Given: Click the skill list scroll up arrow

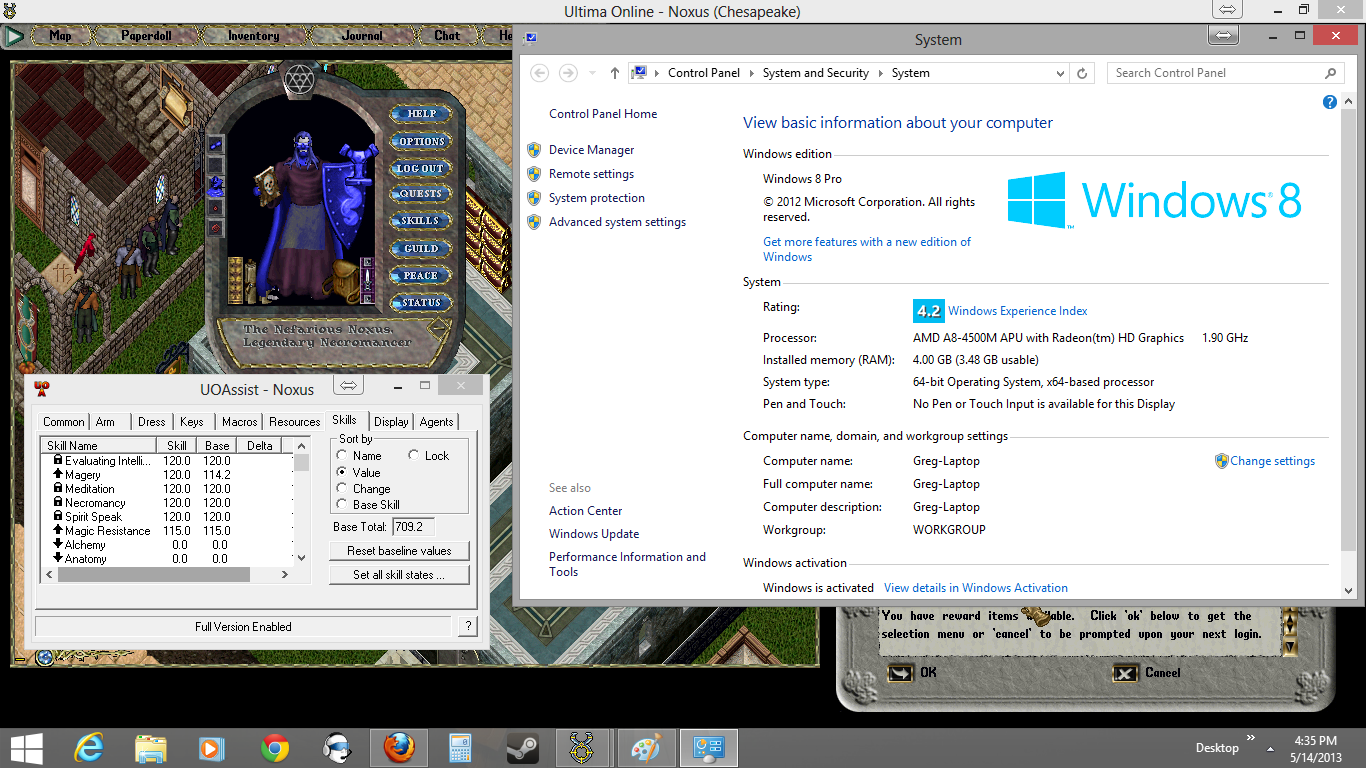Looking at the screenshot, I should click(302, 445).
